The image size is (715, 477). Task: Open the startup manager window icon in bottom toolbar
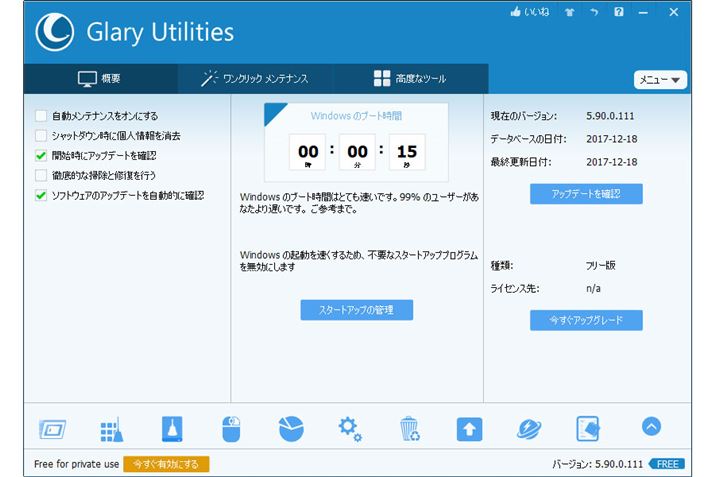52,428
